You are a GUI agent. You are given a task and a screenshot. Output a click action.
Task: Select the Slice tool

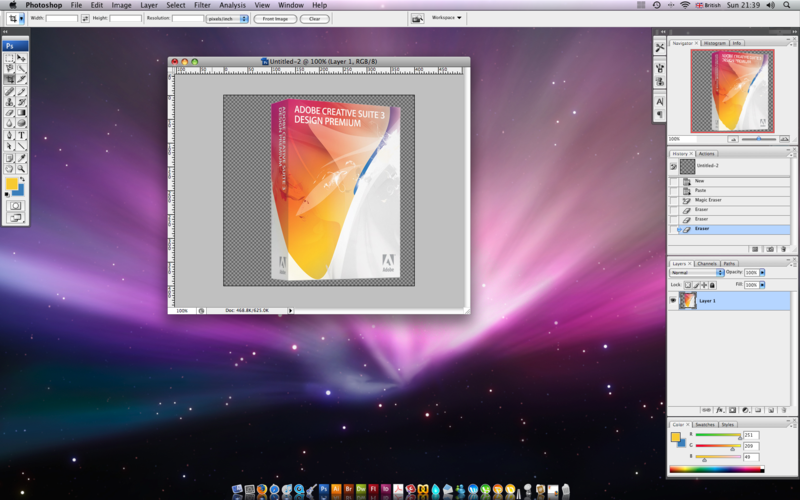coord(21,79)
